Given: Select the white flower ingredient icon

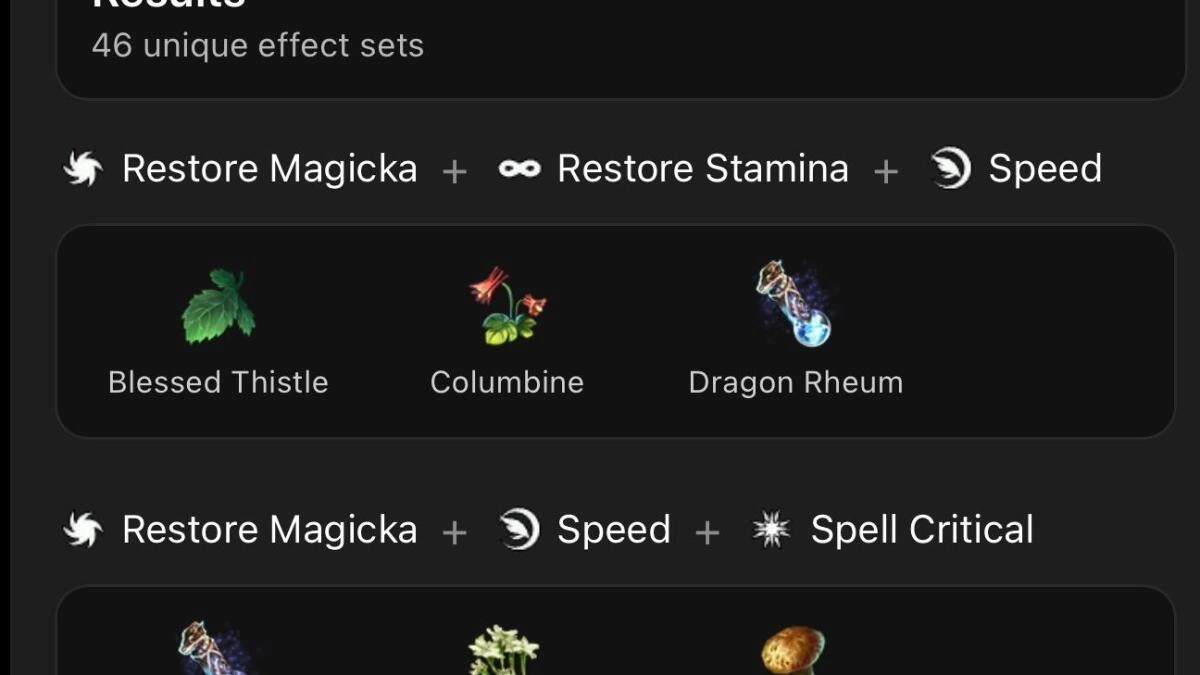Looking at the screenshot, I should (504, 650).
